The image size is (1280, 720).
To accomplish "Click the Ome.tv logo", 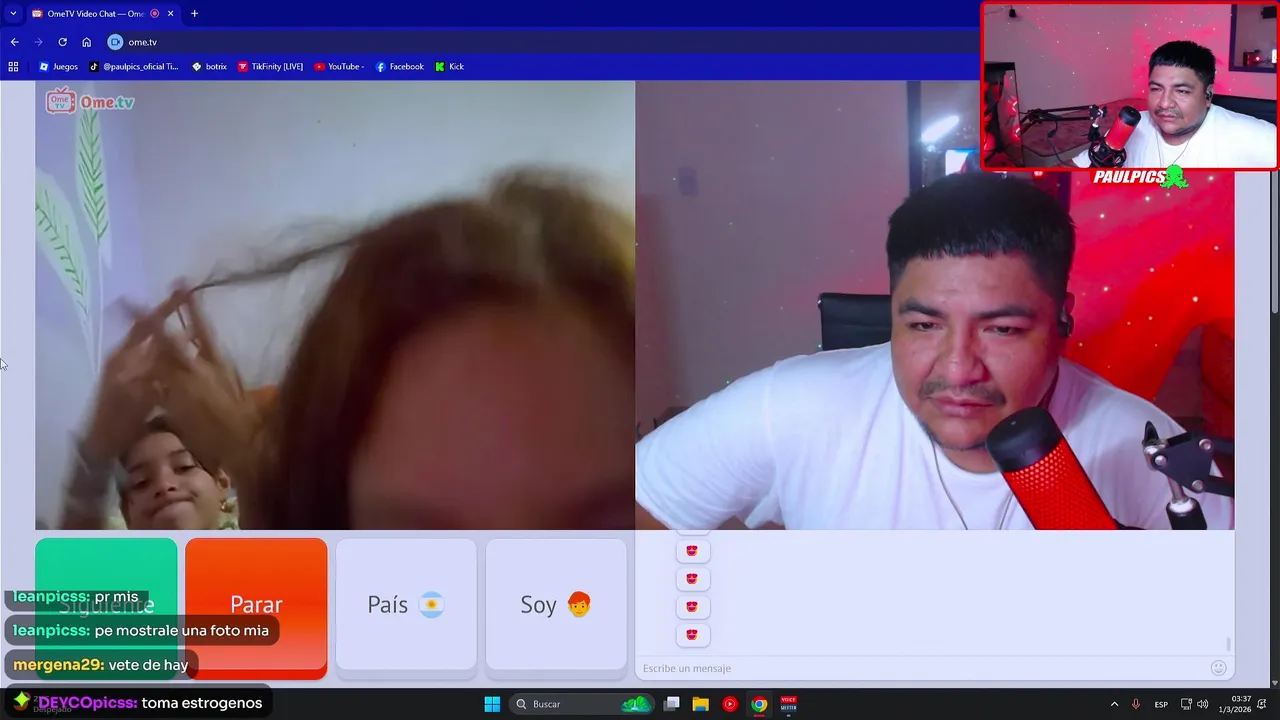I will click(90, 101).
